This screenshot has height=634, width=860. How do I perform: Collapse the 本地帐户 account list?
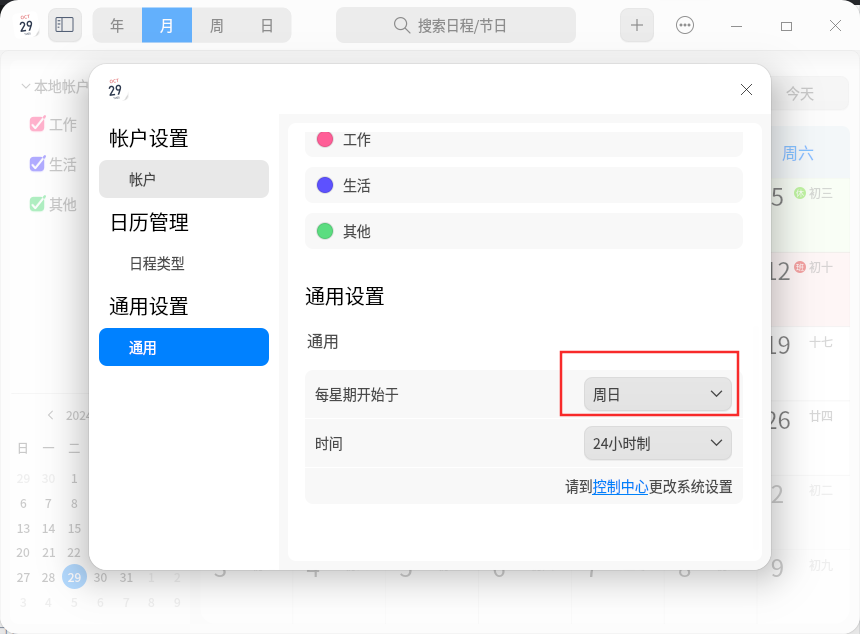[25, 87]
